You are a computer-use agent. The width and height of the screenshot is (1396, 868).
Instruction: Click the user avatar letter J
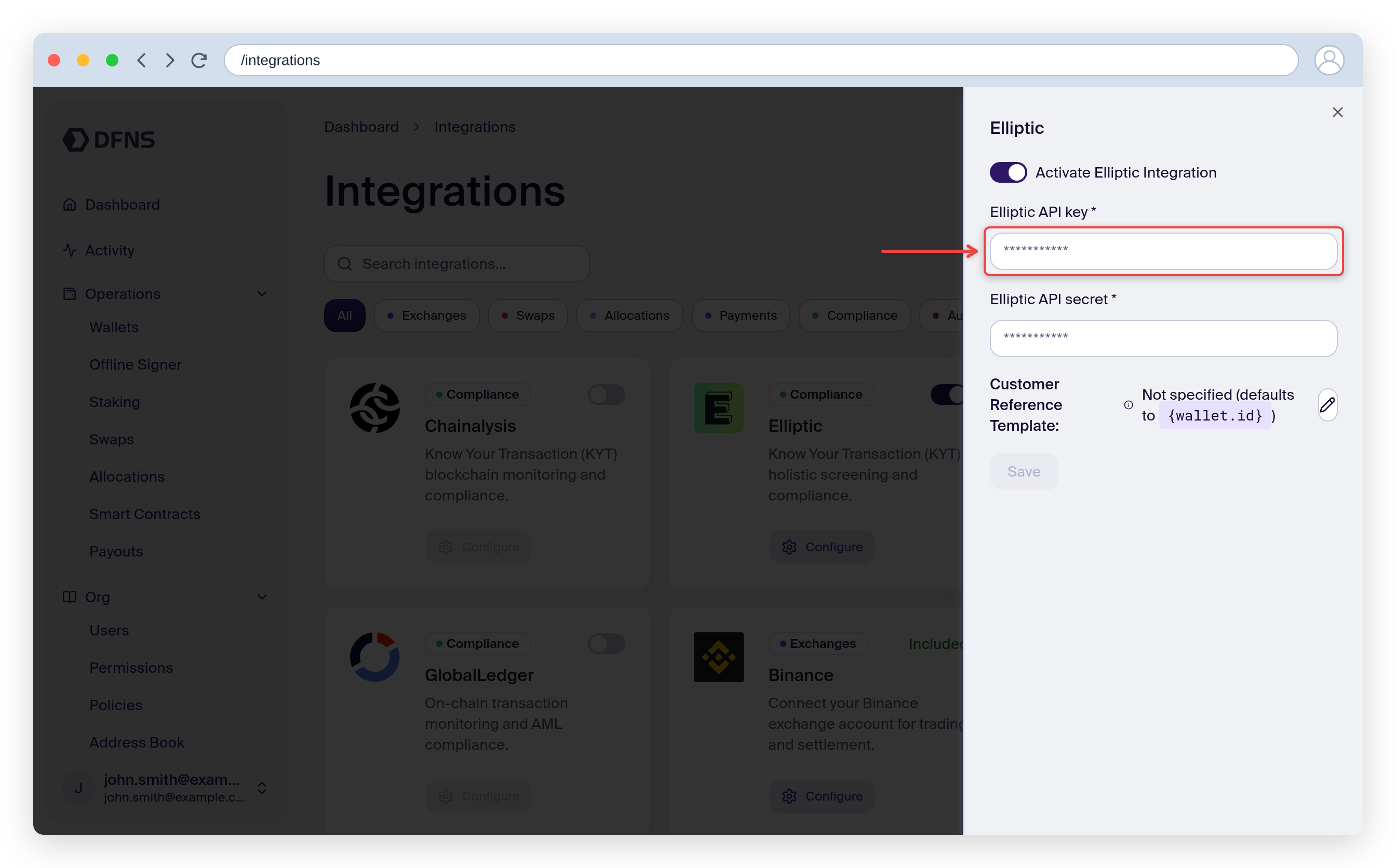78,788
